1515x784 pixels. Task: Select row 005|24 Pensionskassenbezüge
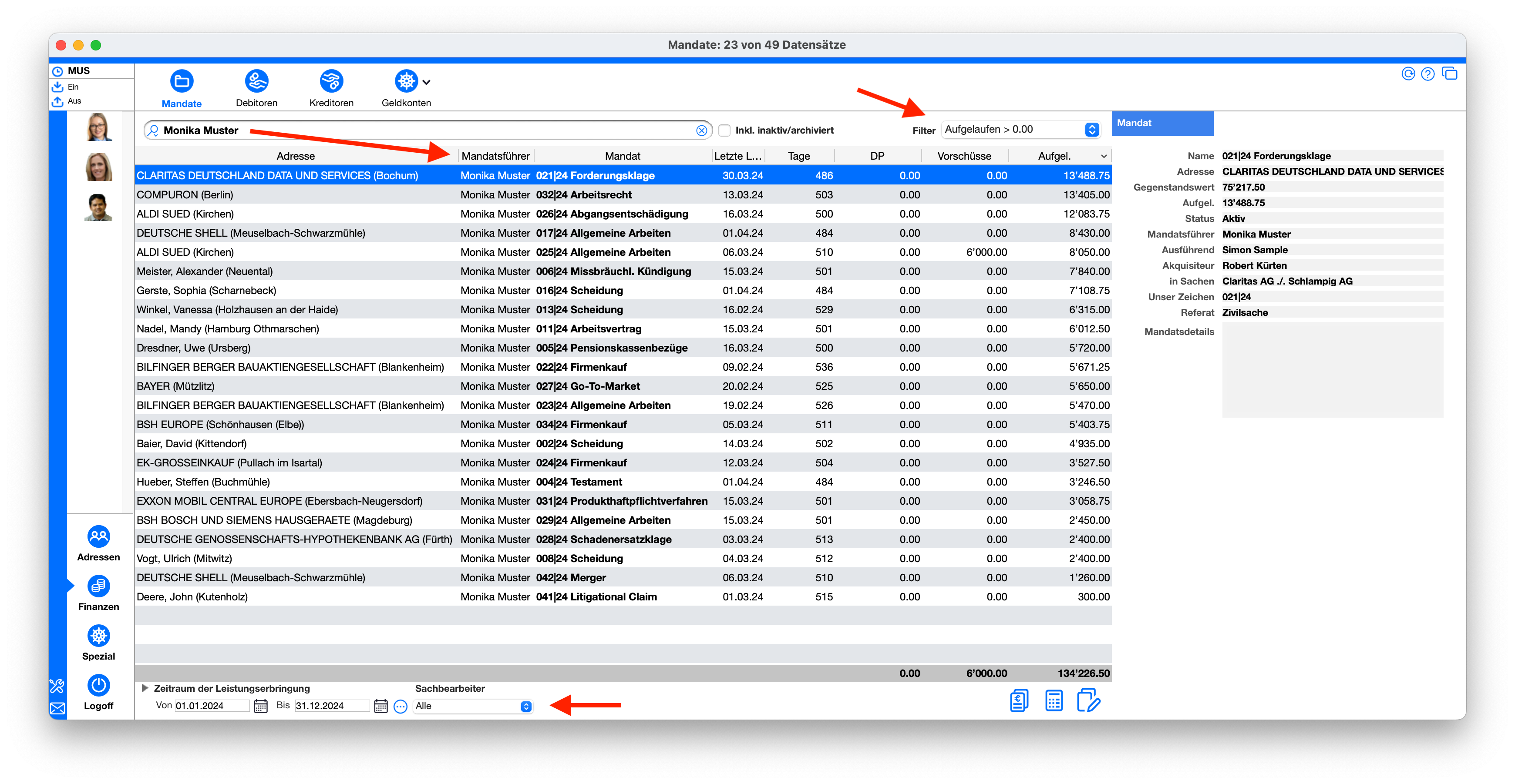623,348
